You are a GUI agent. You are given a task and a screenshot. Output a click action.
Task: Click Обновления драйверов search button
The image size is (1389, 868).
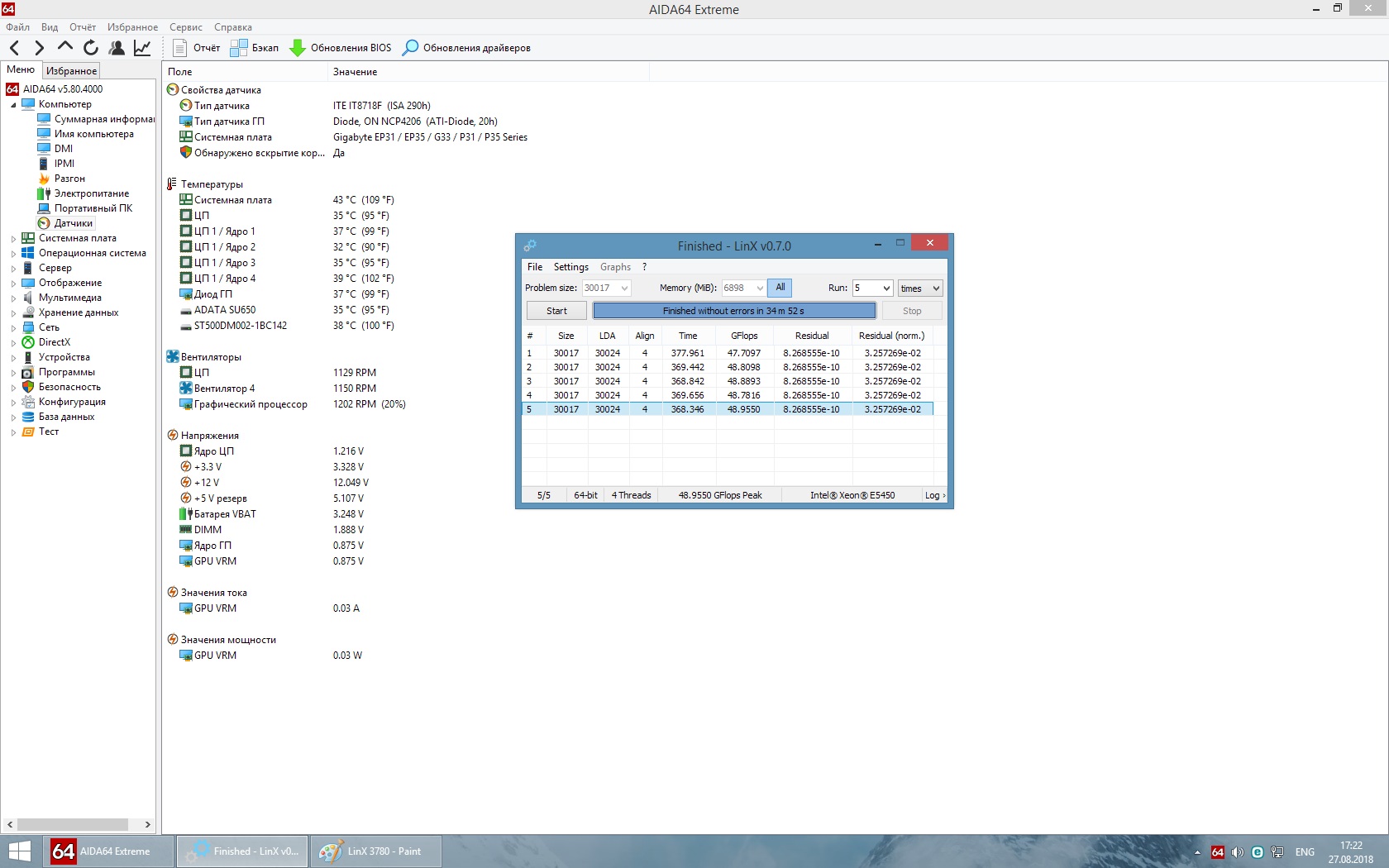coord(466,48)
